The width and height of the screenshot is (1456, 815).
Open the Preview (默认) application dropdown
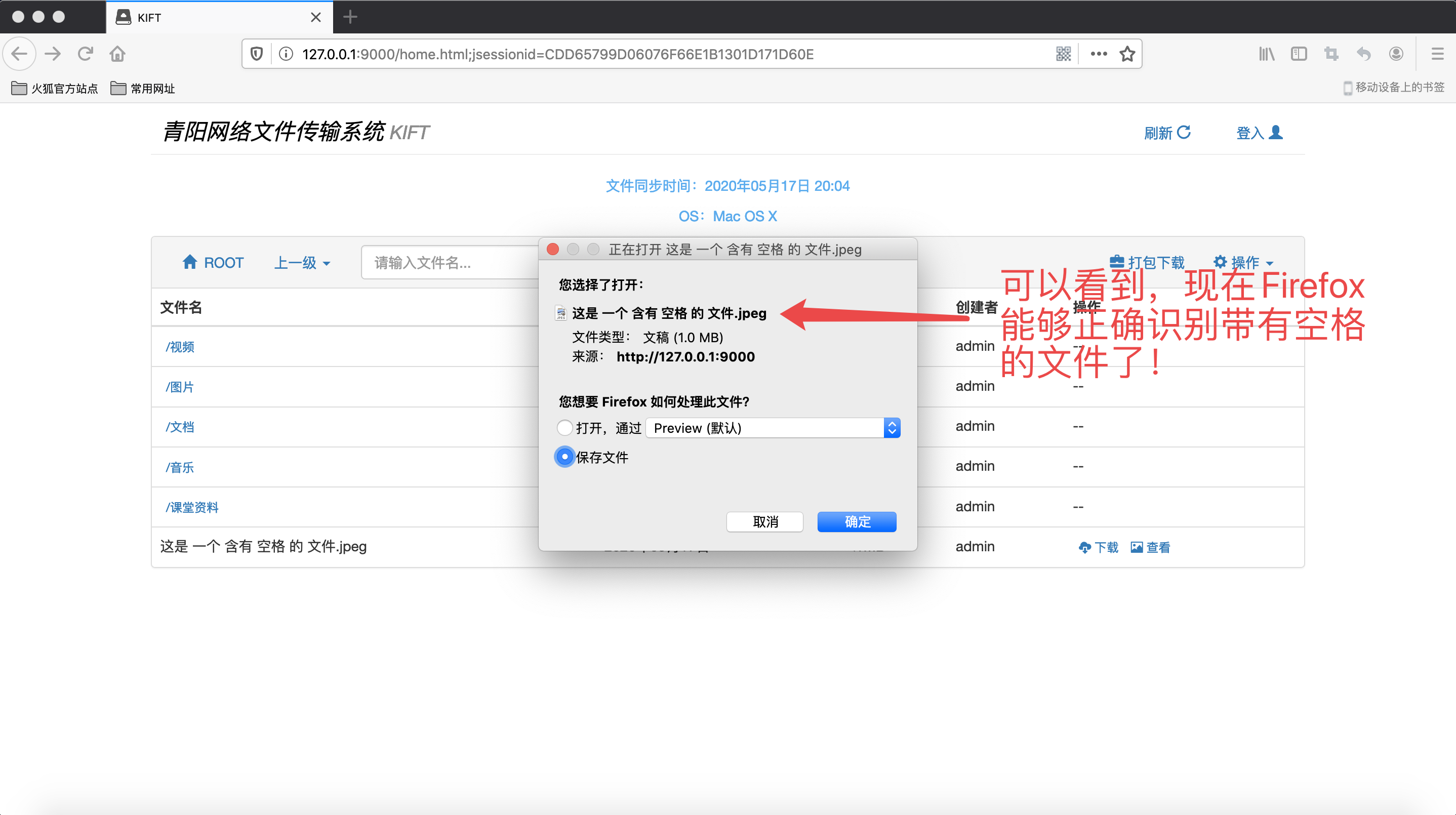(773, 428)
